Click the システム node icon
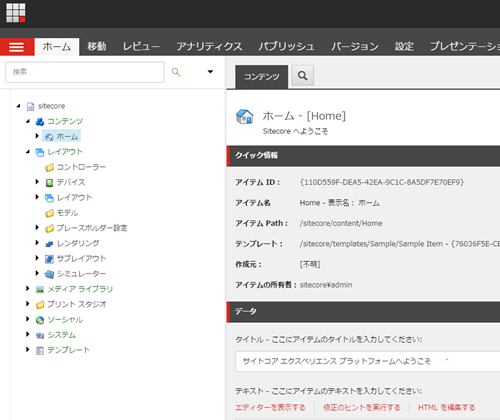This screenshot has height=420, width=500. point(40,335)
